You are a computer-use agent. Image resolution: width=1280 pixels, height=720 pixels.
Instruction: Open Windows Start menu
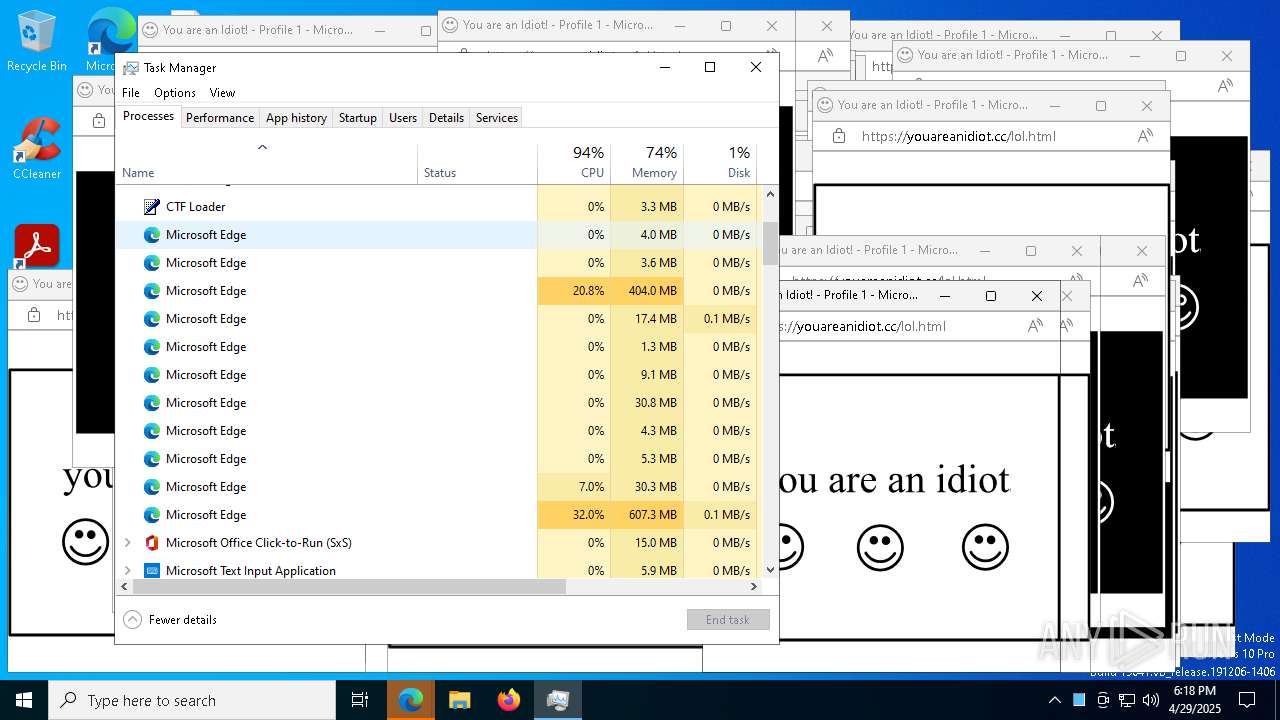[24, 700]
